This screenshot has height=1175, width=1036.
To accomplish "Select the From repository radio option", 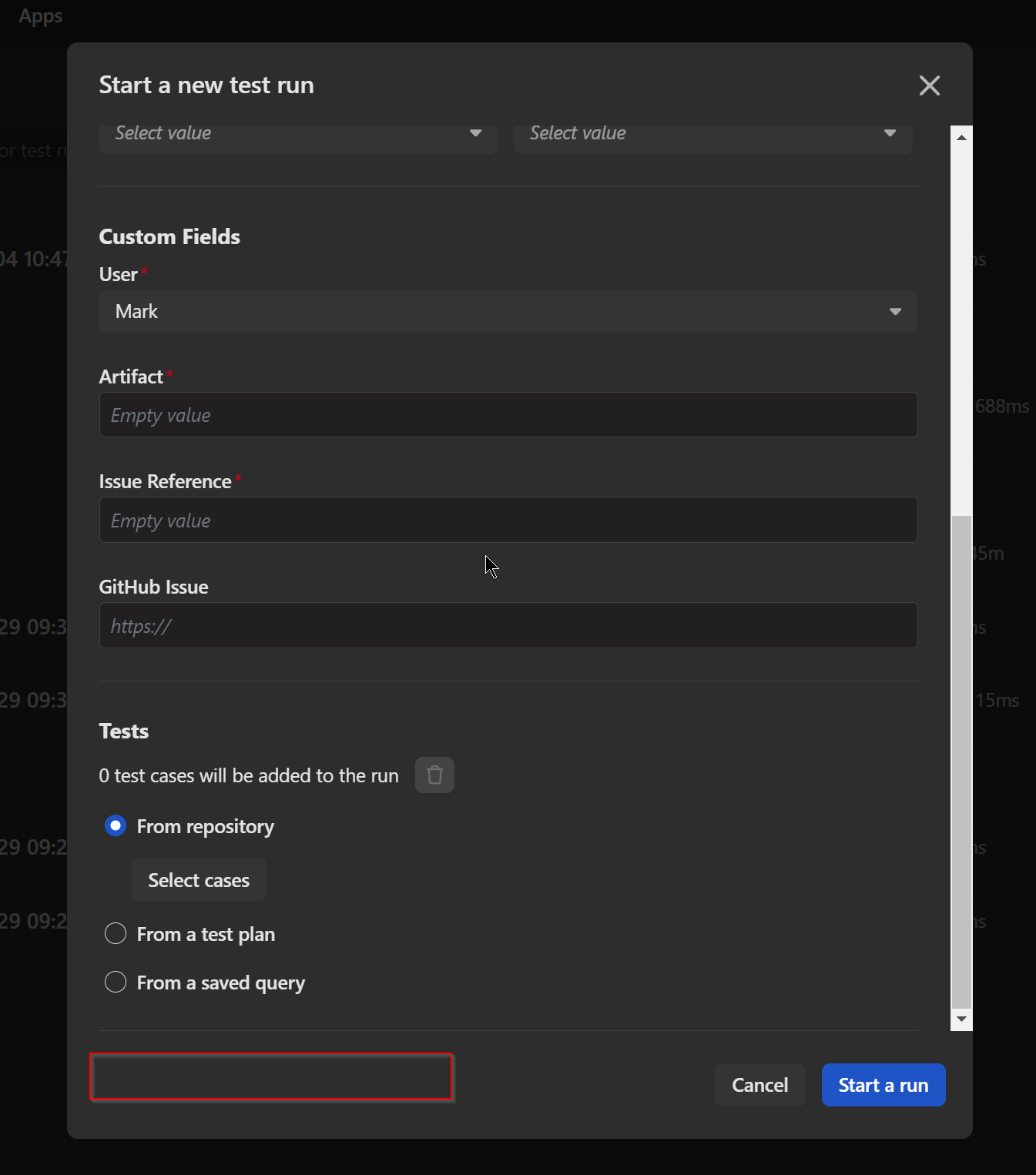I will click(116, 826).
